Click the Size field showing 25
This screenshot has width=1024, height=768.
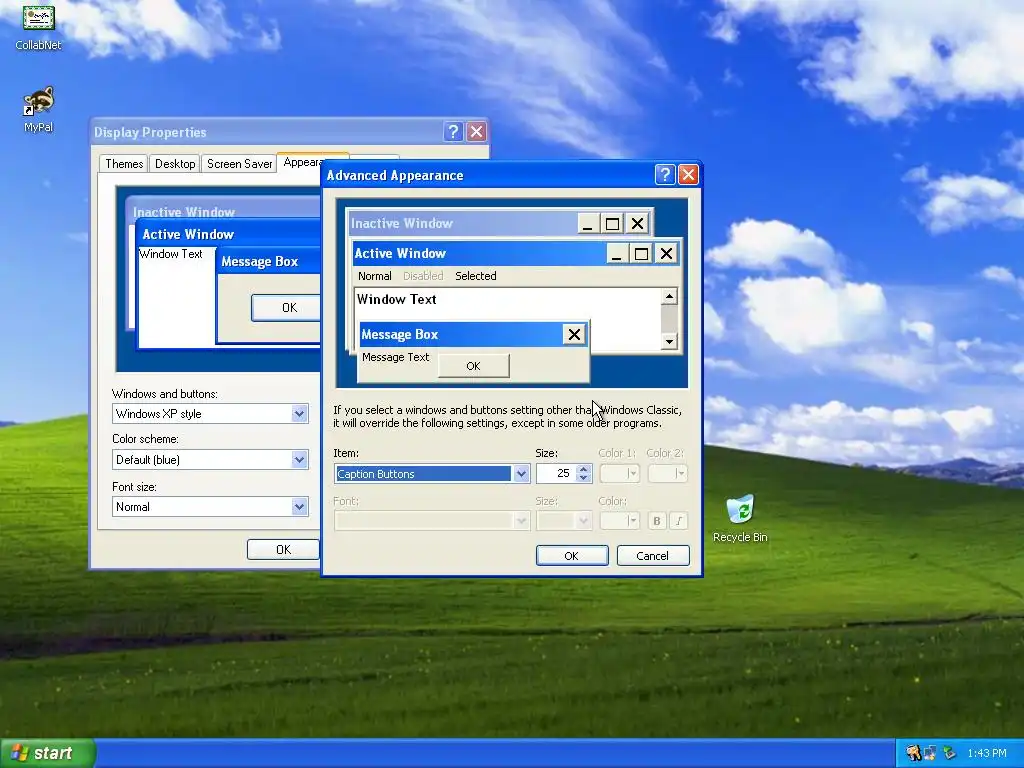pos(556,473)
